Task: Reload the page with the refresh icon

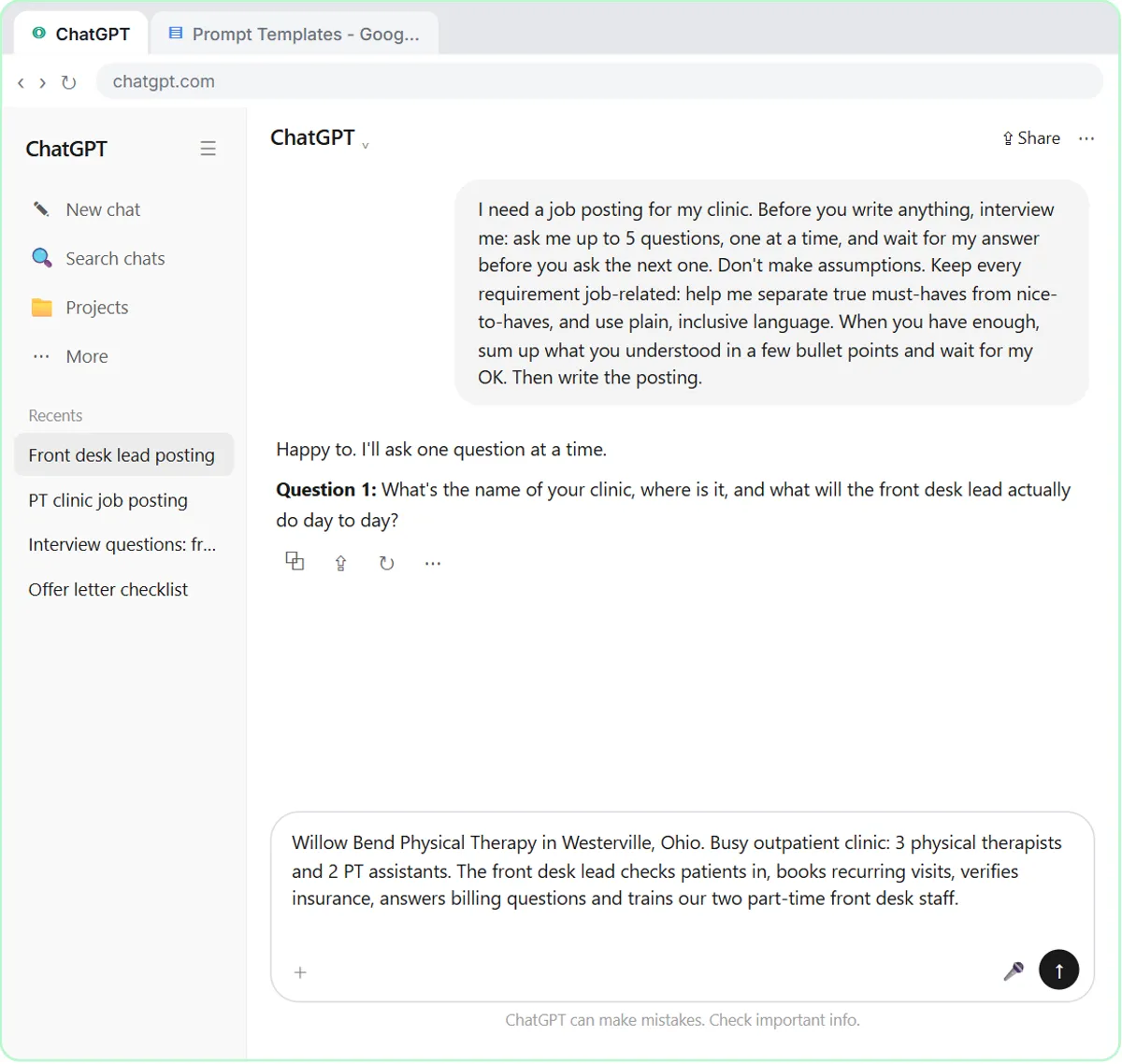Action: pyautogui.click(x=68, y=82)
